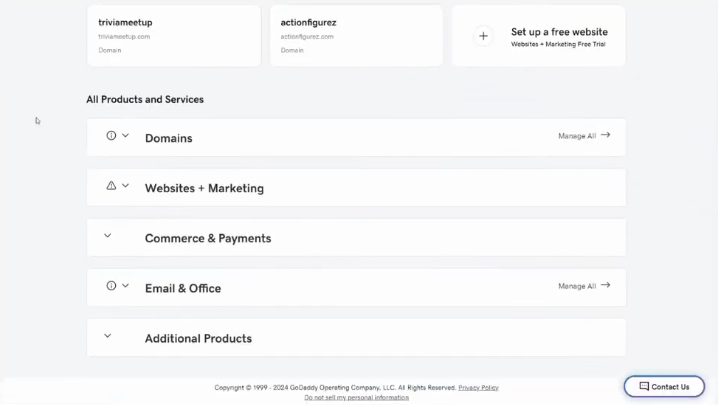Click the arrow icon in the Email & Office row
The image size is (718, 405).
(x=605, y=285)
